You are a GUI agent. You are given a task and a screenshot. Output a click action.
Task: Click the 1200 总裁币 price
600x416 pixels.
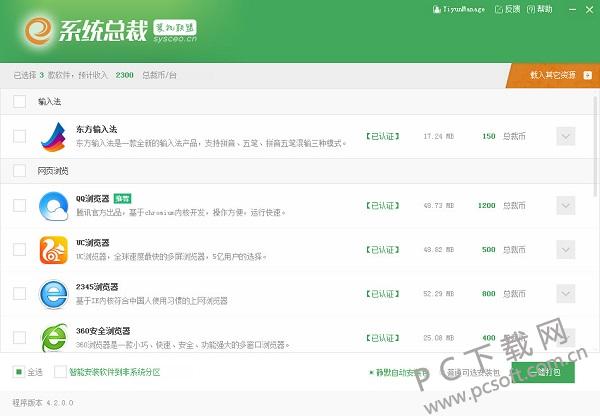[502, 206]
